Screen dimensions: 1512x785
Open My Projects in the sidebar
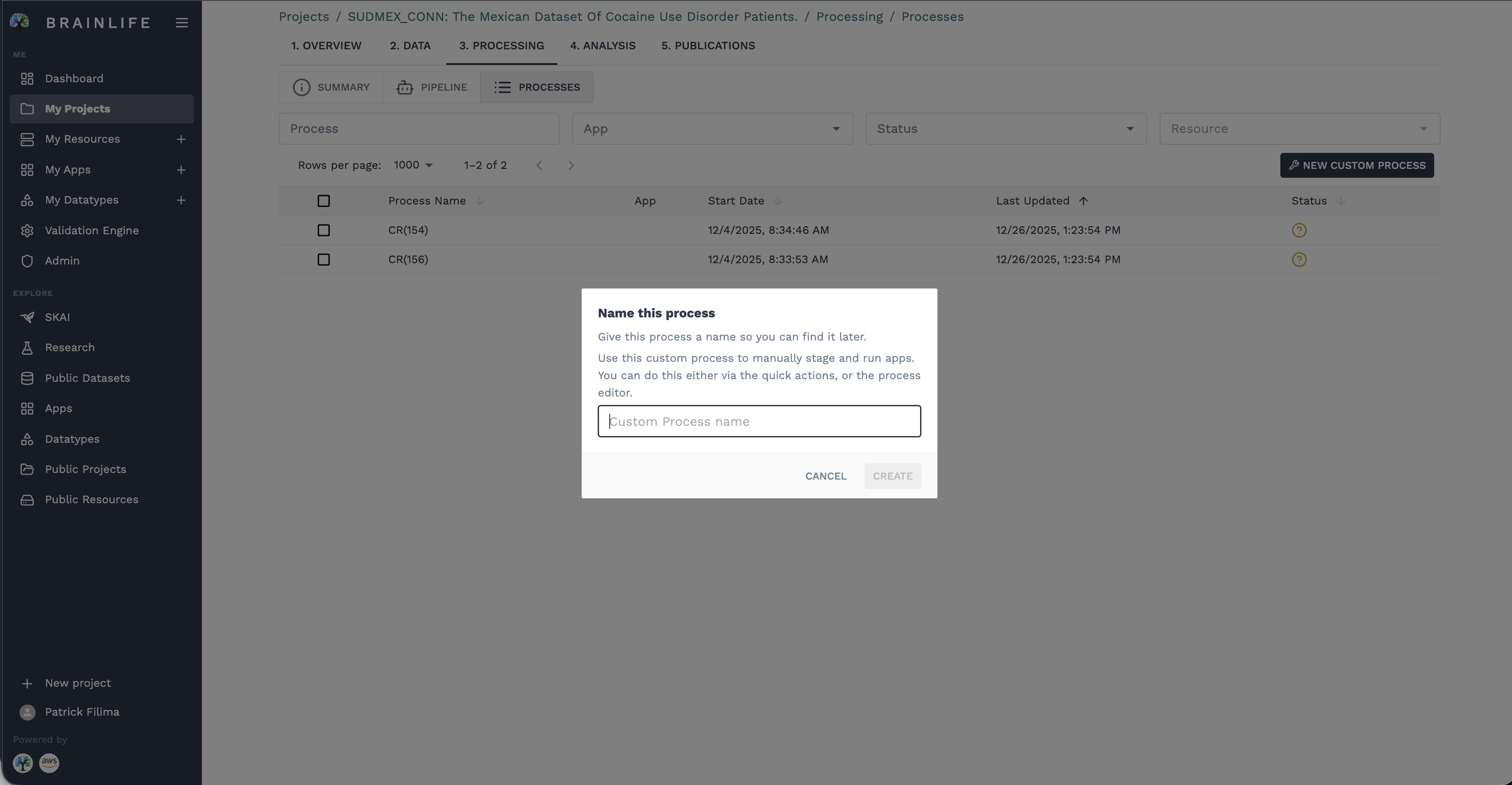101,109
